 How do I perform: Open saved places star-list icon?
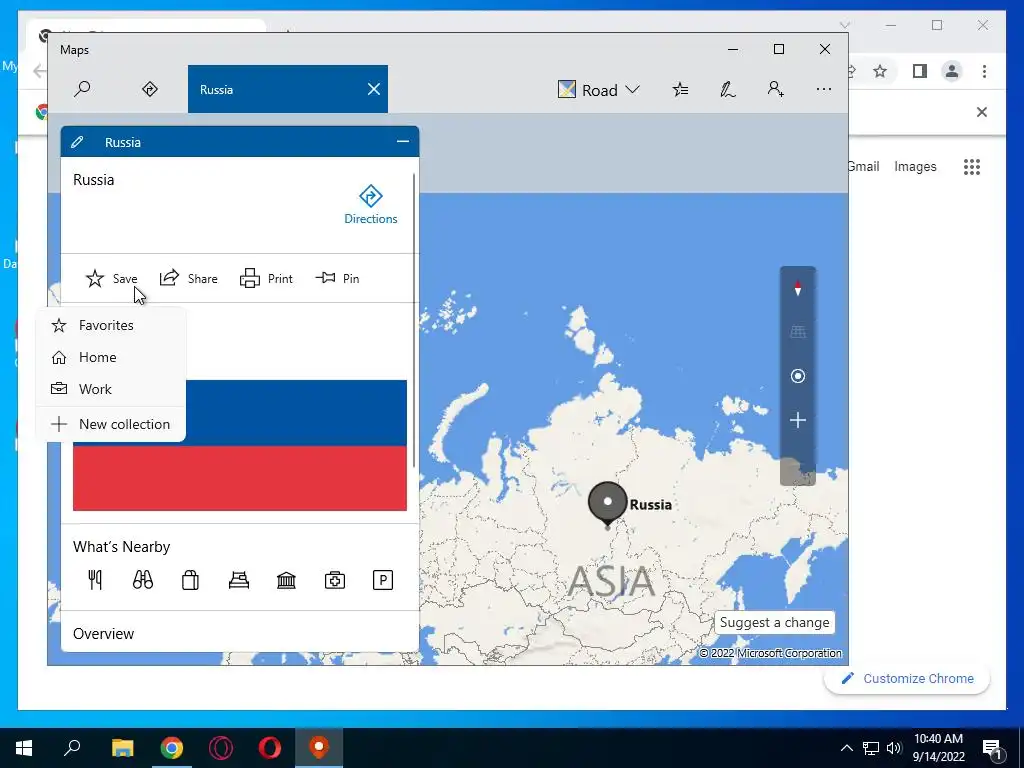tap(680, 89)
